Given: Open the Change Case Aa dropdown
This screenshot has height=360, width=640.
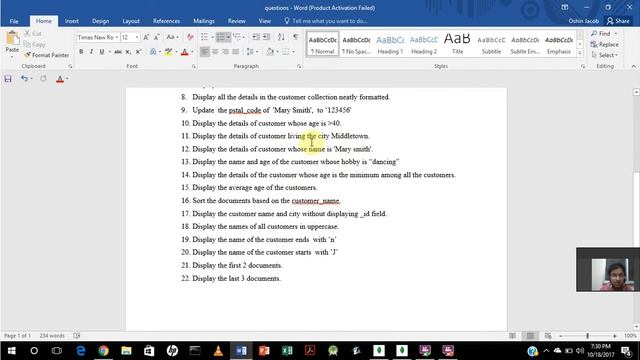Looking at the screenshot, I should pyautogui.click(x=173, y=37).
